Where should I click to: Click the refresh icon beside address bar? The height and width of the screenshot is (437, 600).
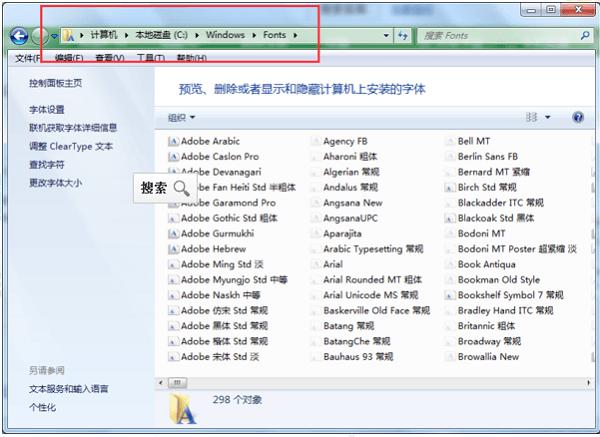403,36
